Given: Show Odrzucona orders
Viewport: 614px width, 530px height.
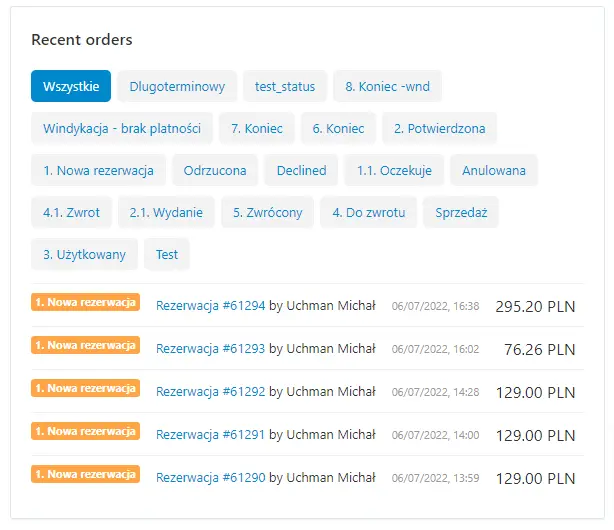Looking at the screenshot, I should coord(215,170).
